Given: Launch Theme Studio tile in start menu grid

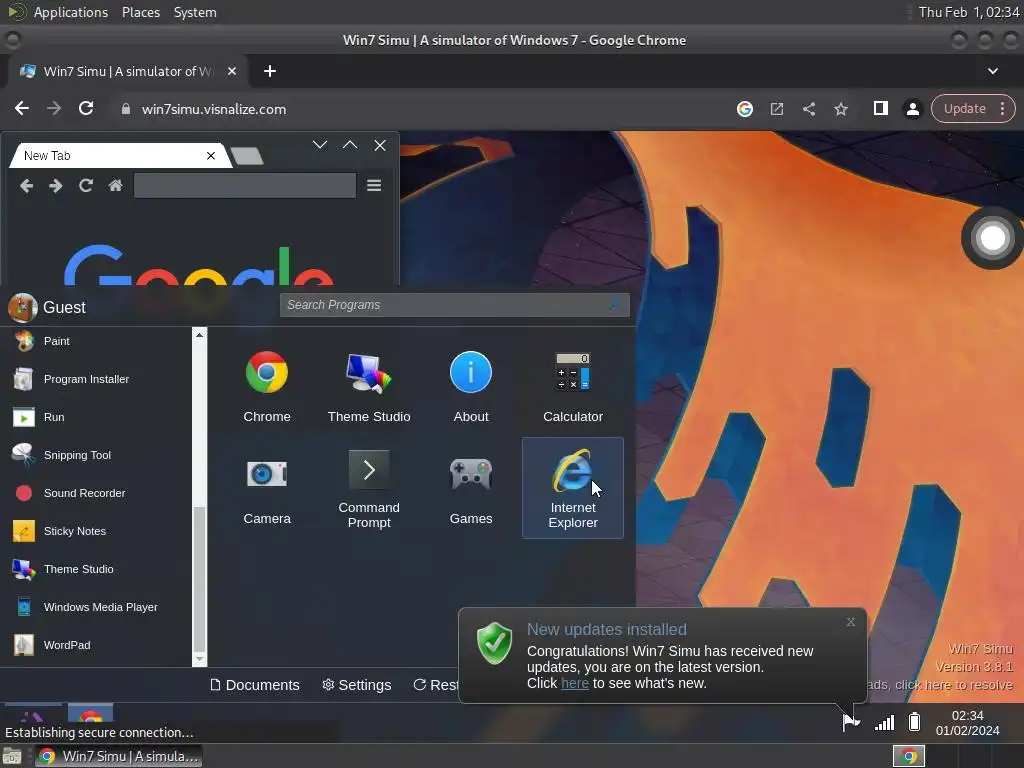Looking at the screenshot, I should (x=369, y=387).
